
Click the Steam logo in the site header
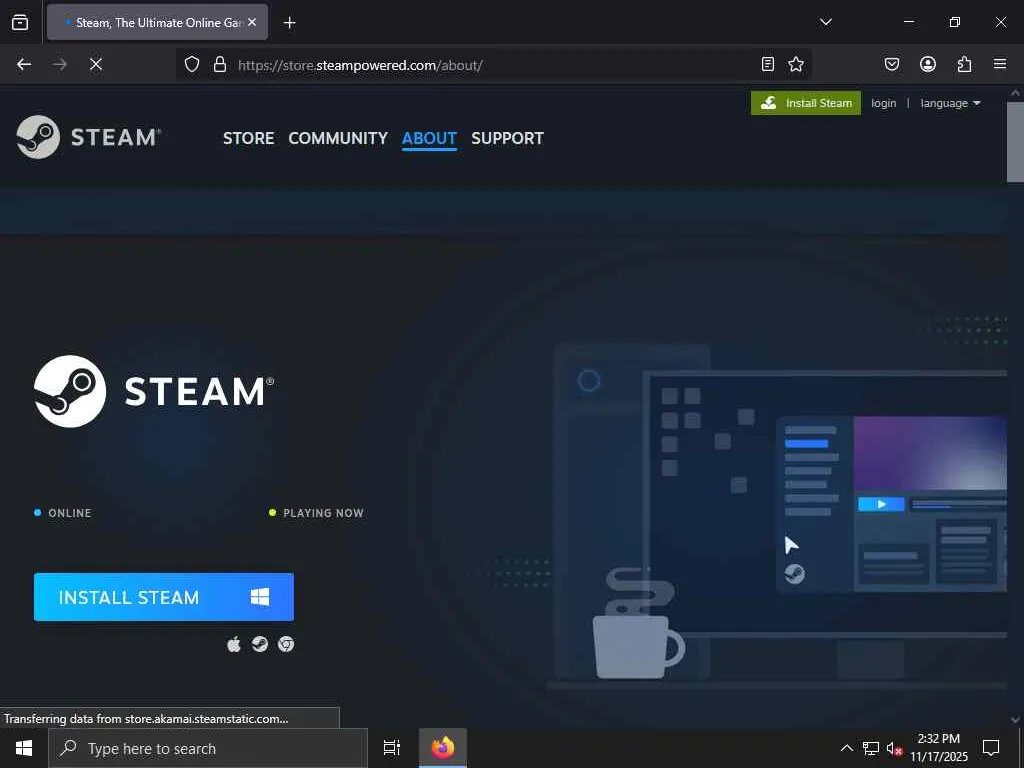click(89, 137)
